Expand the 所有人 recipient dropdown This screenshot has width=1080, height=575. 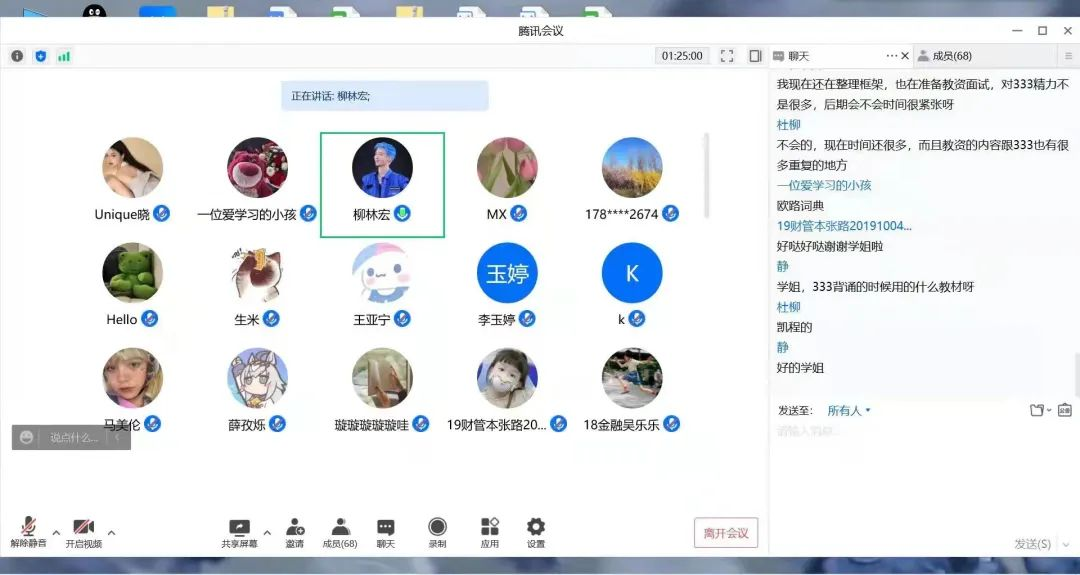[x=849, y=410]
